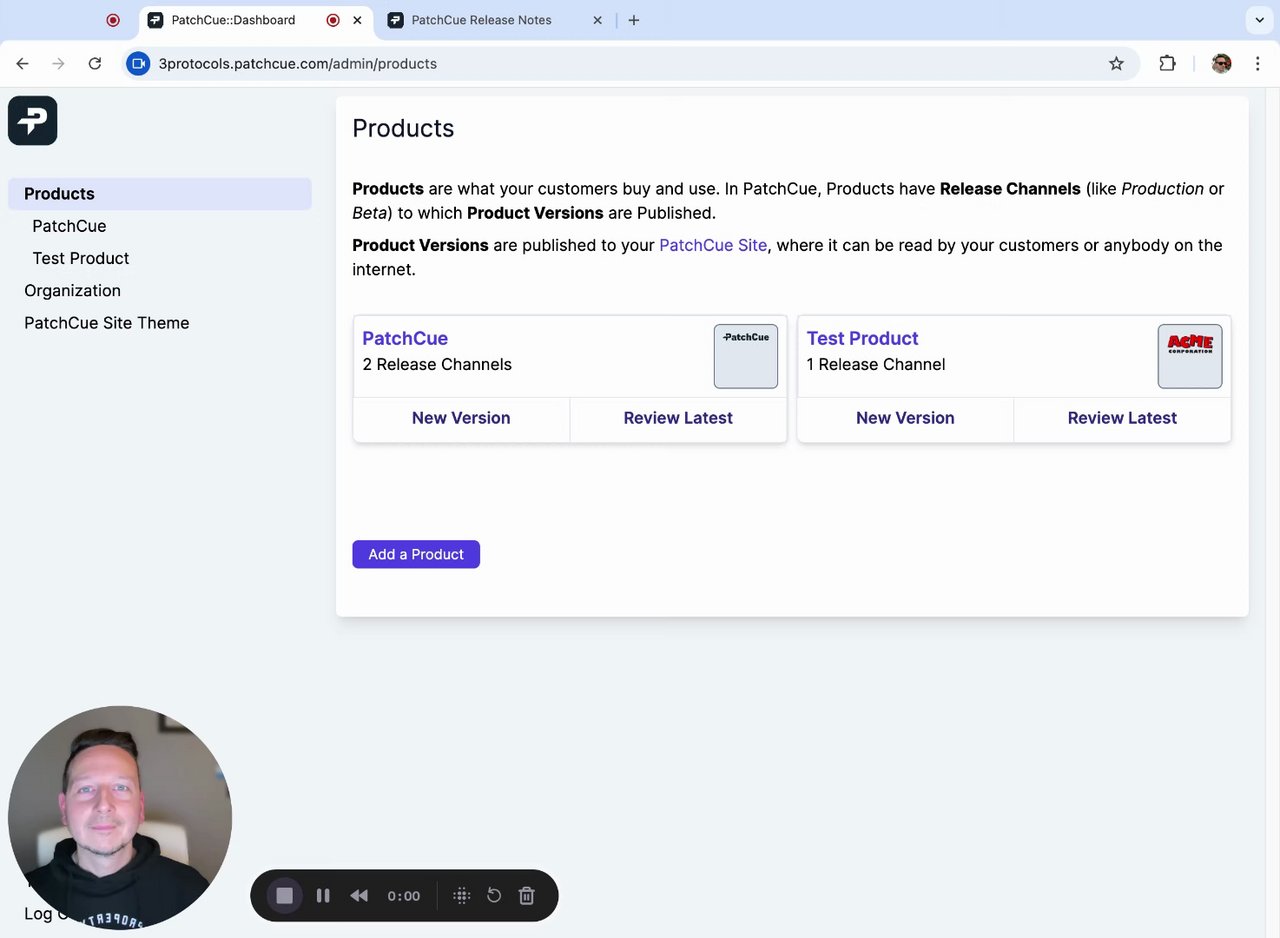Switch to the PatchCue Release Notes tab
Viewport: 1280px width, 938px height.
(x=497, y=20)
